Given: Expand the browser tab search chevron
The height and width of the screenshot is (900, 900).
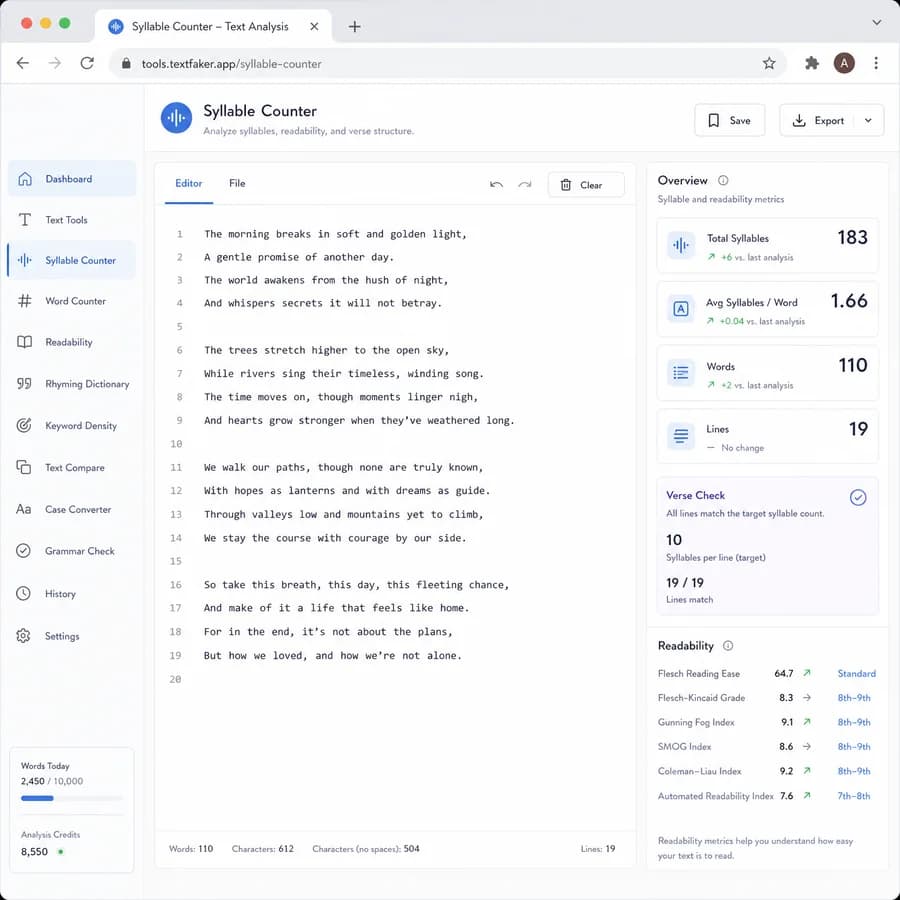Looking at the screenshot, I should click(x=876, y=22).
